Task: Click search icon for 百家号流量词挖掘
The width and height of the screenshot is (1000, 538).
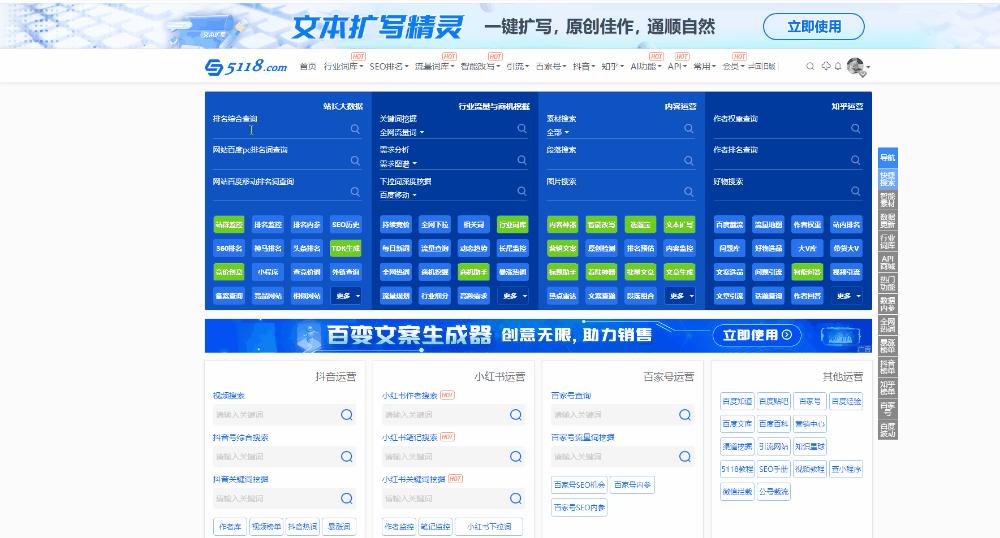Action: [x=685, y=456]
